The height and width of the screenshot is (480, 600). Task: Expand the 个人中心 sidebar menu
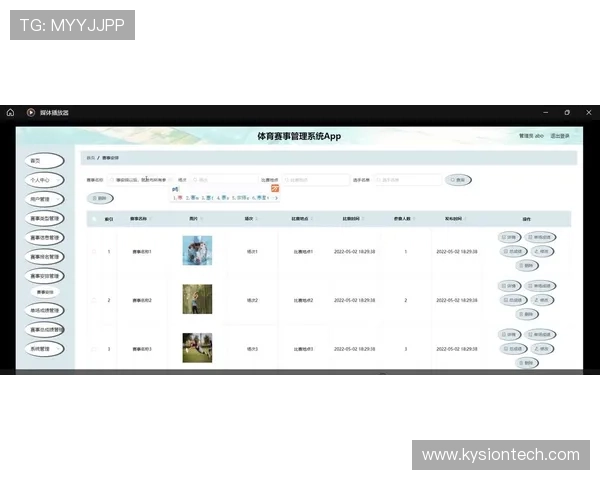coord(46,180)
